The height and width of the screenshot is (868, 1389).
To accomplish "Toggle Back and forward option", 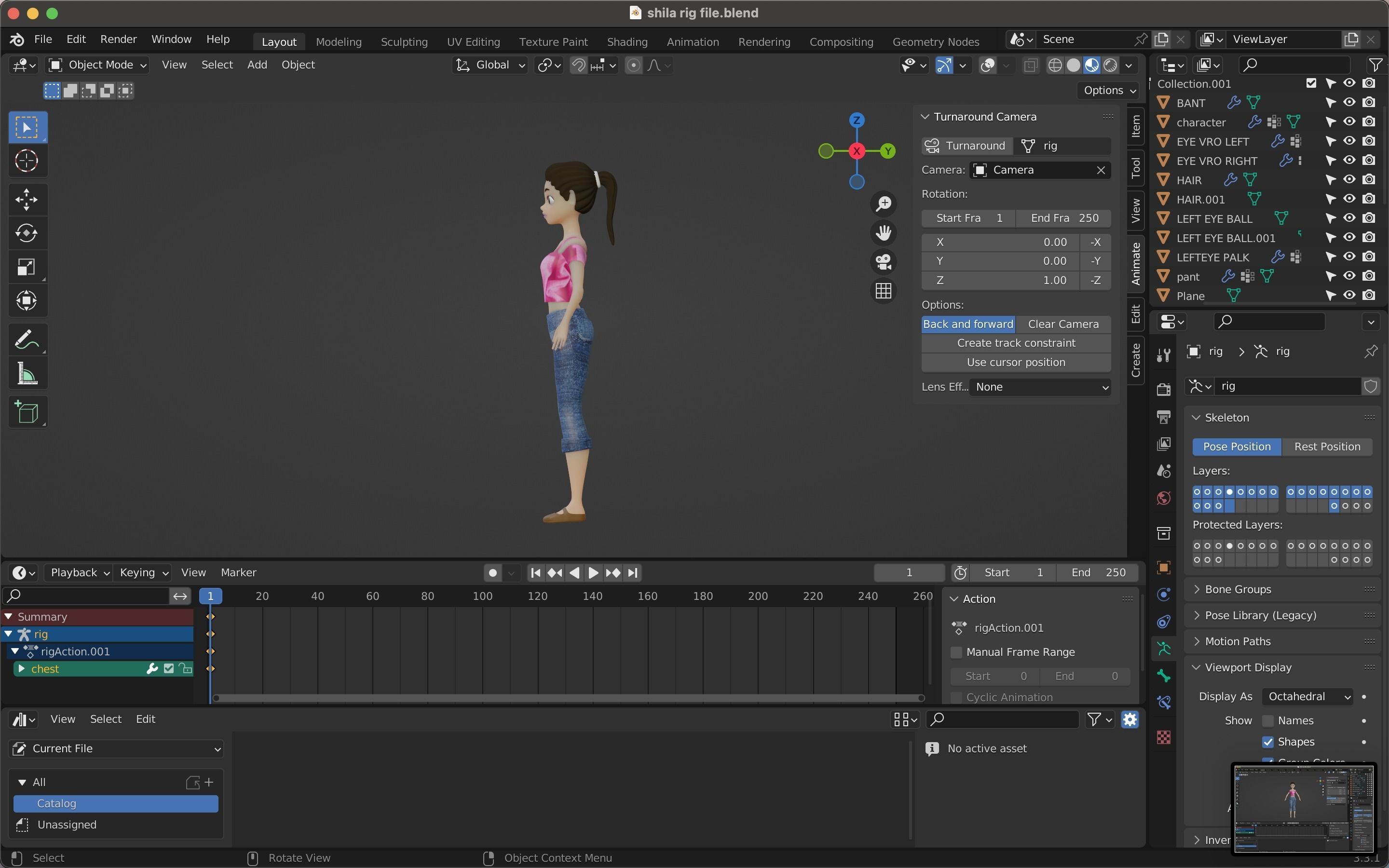I will 968,325.
